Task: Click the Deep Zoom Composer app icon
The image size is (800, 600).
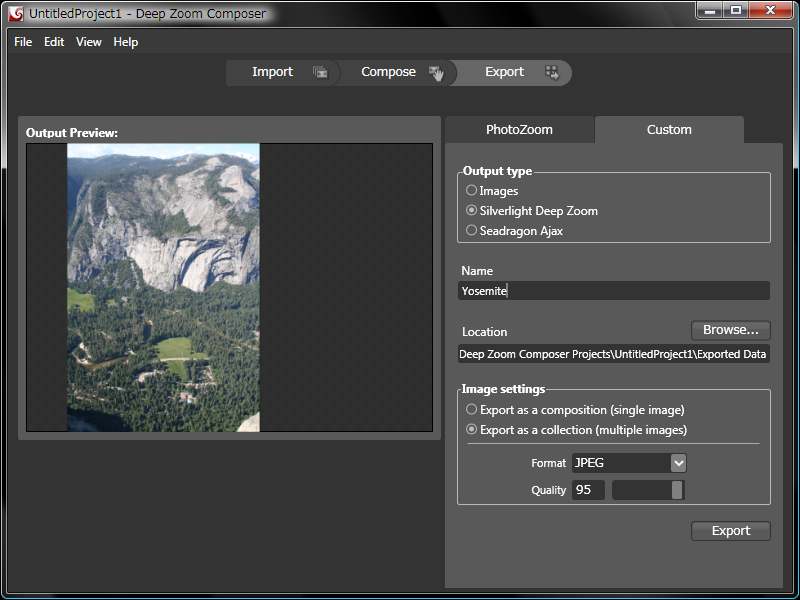Action: tap(16, 13)
